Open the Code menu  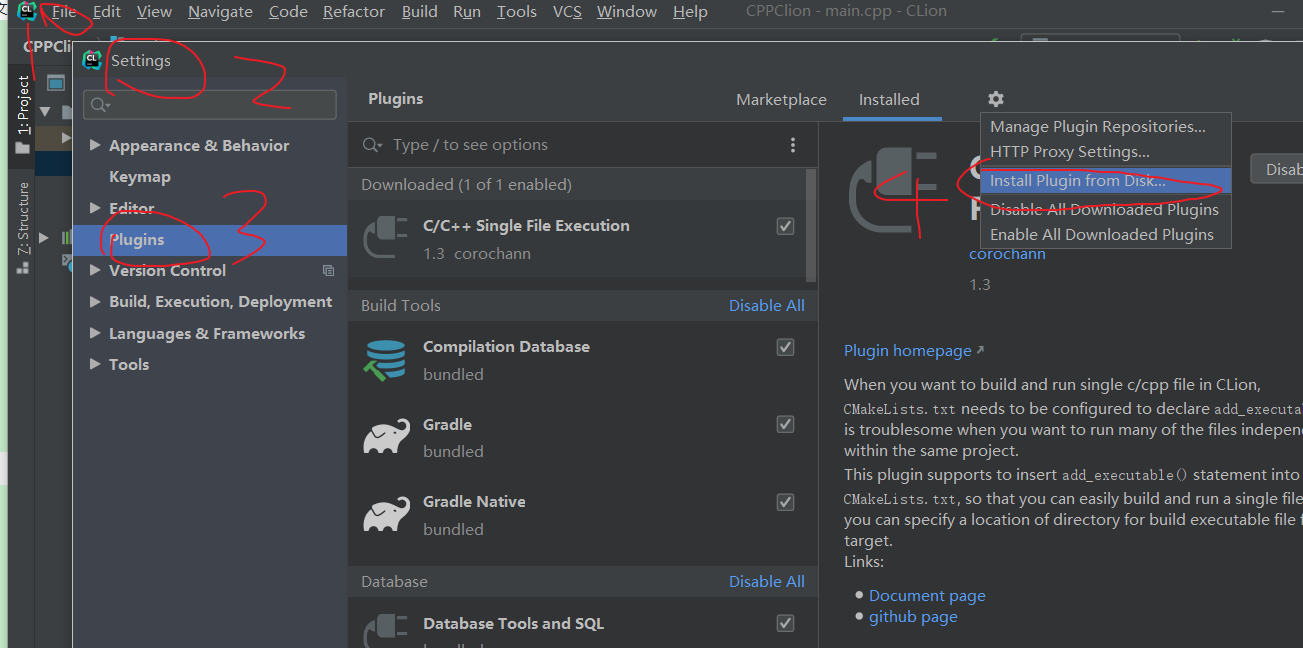[x=288, y=12]
